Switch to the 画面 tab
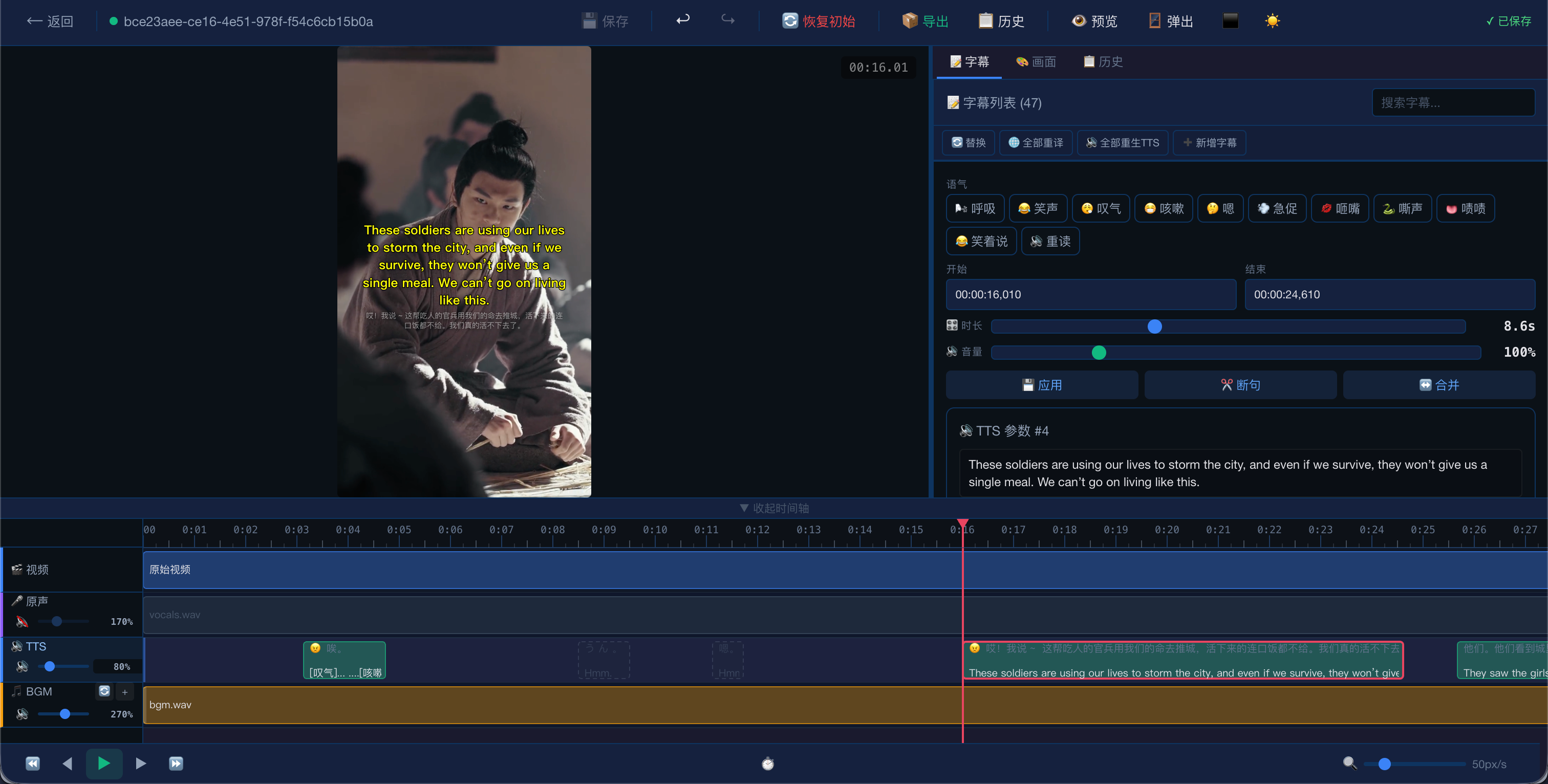Viewport: 1548px width, 784px height. click(x=1036, y=61)
